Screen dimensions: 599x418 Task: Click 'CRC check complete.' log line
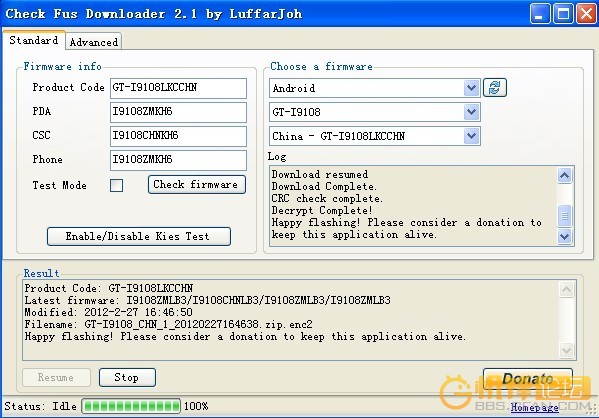point(327,199)
